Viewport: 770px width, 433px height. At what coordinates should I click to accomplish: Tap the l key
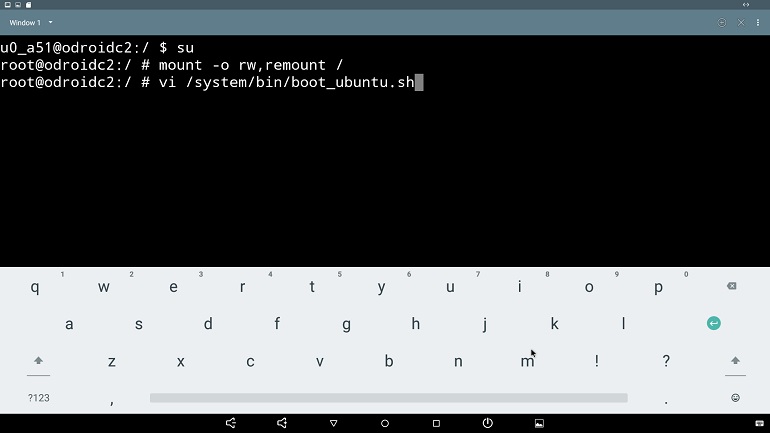click(624, 324)
